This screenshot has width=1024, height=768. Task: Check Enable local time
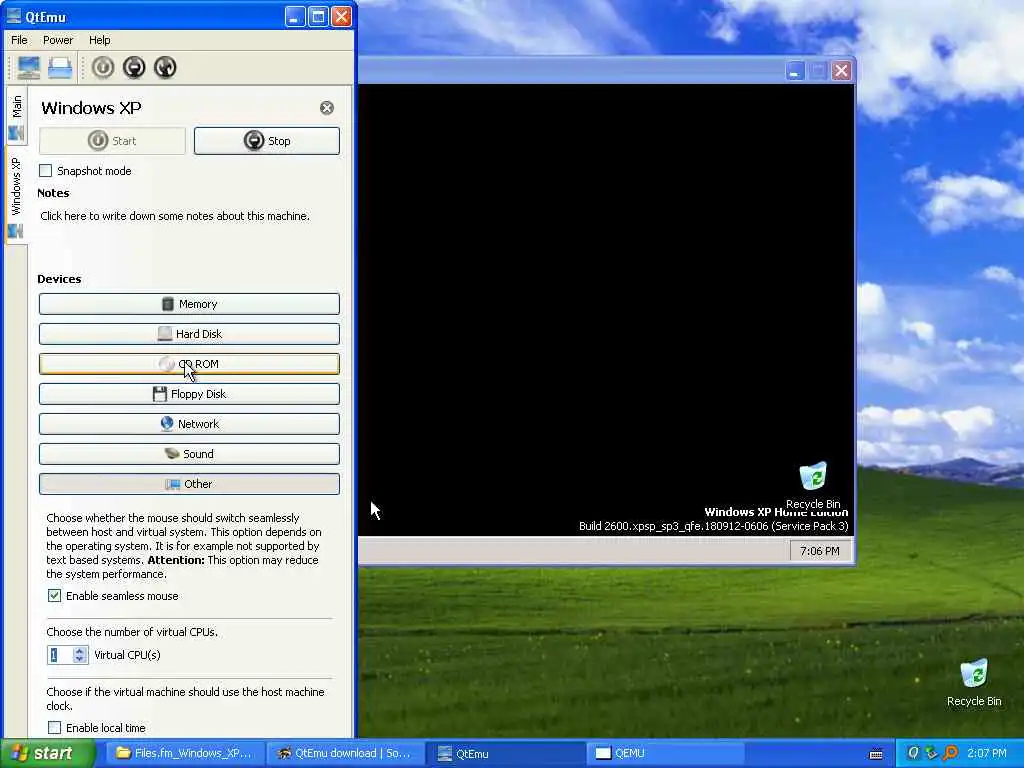coord(54,728)
